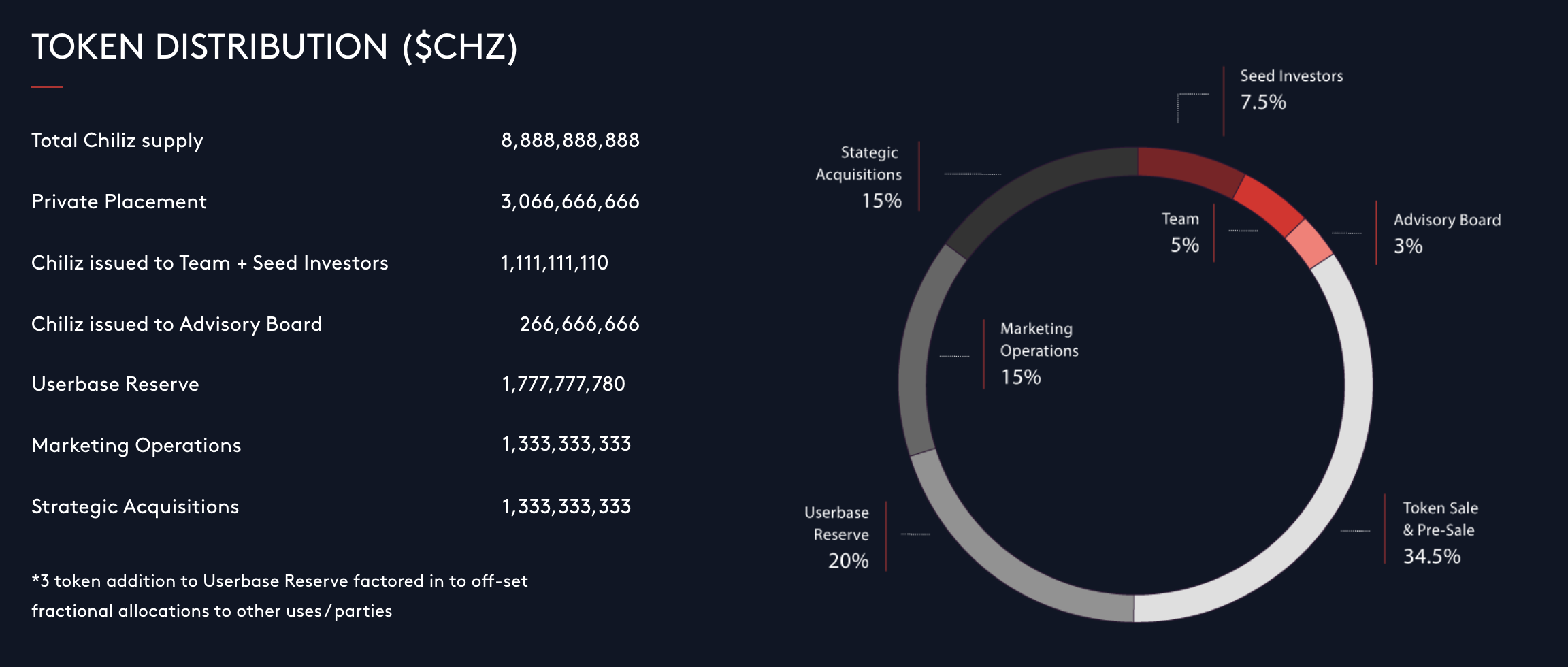The height and width of the screenshot is (667, 1568).
Task: Click the Token Distribution ($CHZ) heading
Action: [x=274, y=47]
